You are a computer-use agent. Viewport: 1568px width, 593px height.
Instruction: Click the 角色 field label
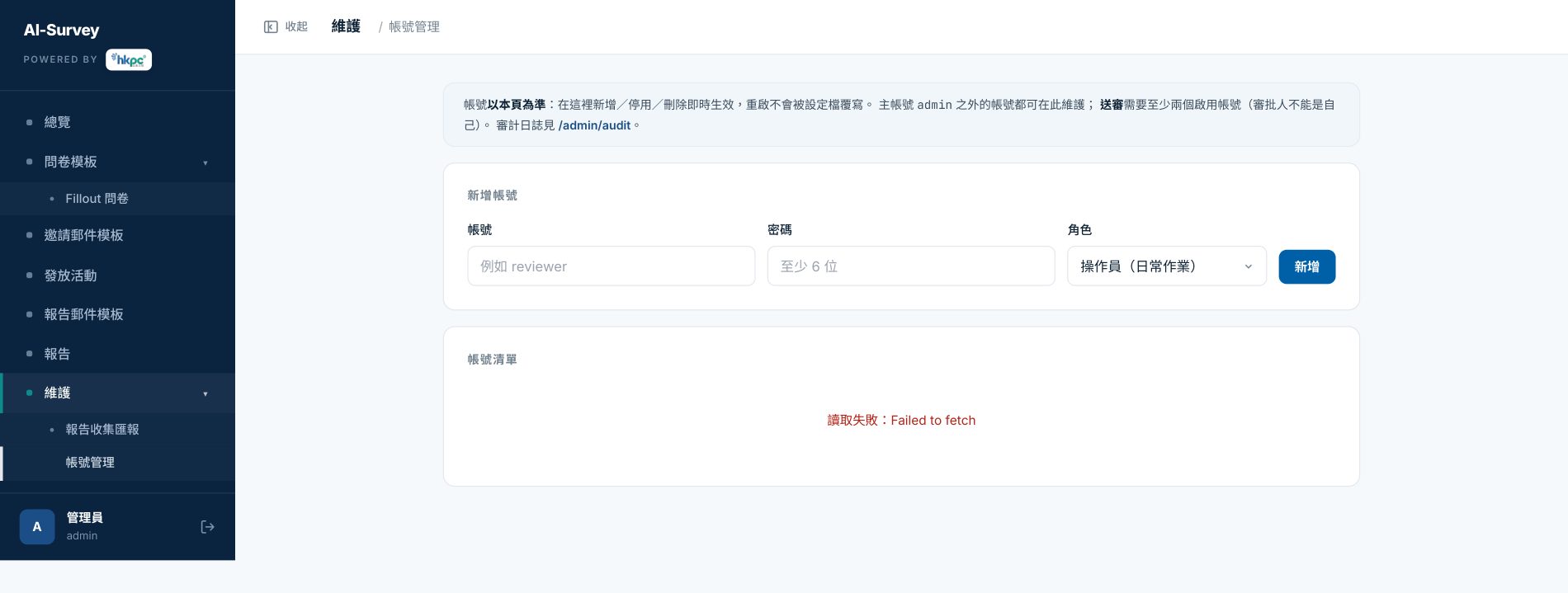coord(1079,230)
